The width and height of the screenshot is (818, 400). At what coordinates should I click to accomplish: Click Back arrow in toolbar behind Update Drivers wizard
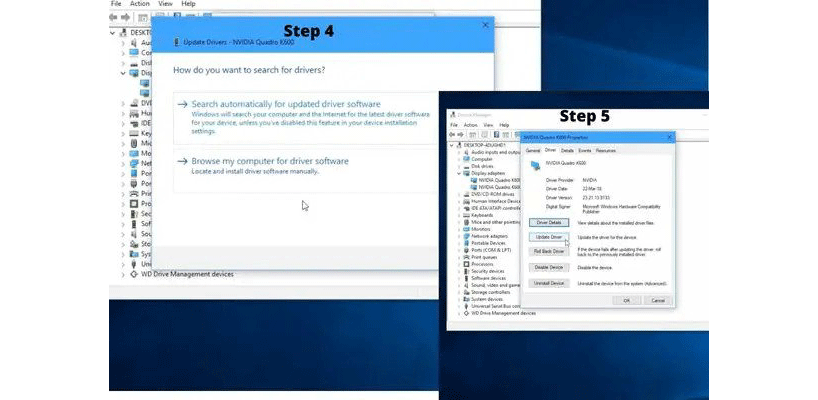113,17
